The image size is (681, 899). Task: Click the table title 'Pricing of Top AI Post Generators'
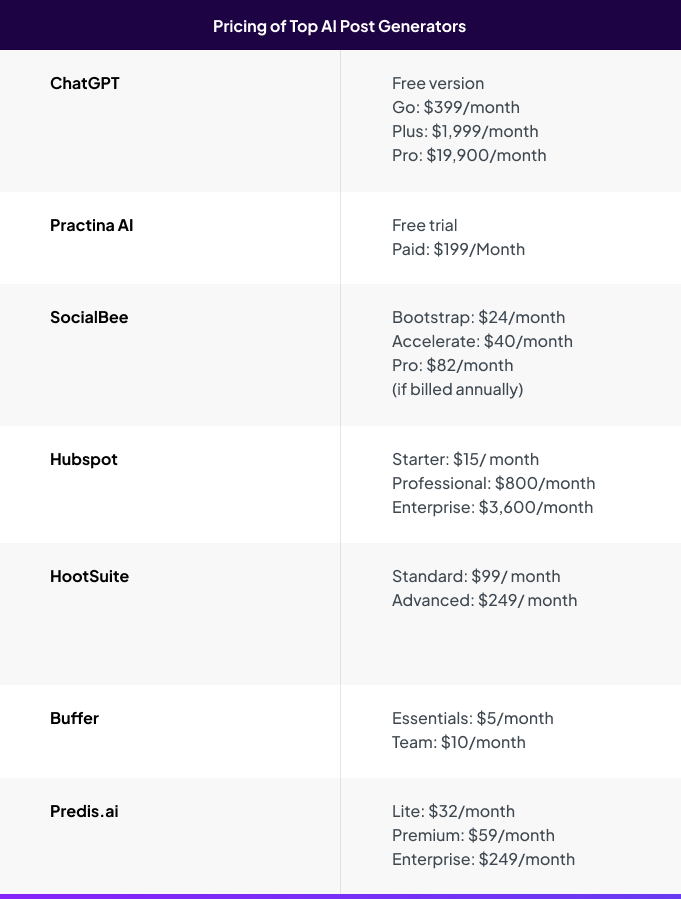coord(340,26)
